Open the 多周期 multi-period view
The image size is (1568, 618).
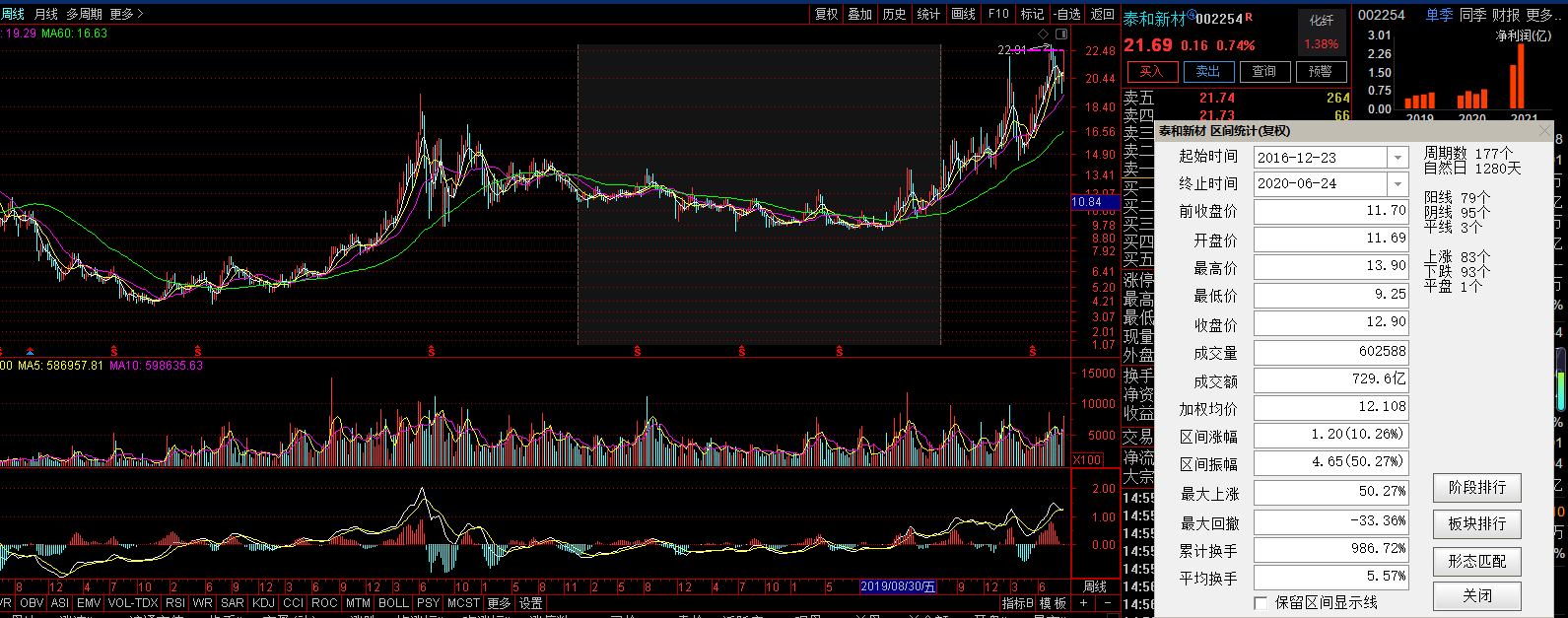coord(84,14)
